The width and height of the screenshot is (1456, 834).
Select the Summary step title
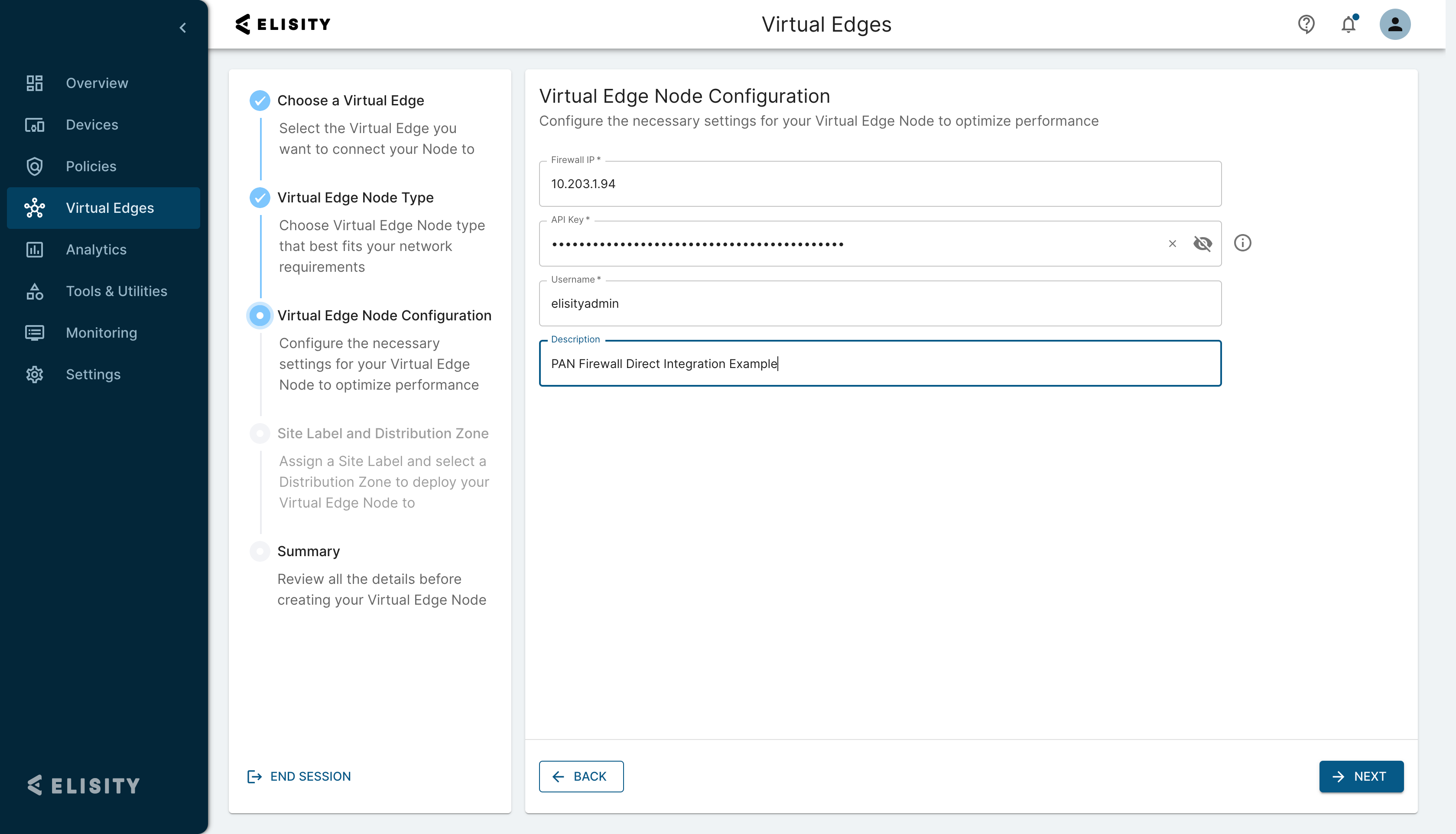coord(309,552)
